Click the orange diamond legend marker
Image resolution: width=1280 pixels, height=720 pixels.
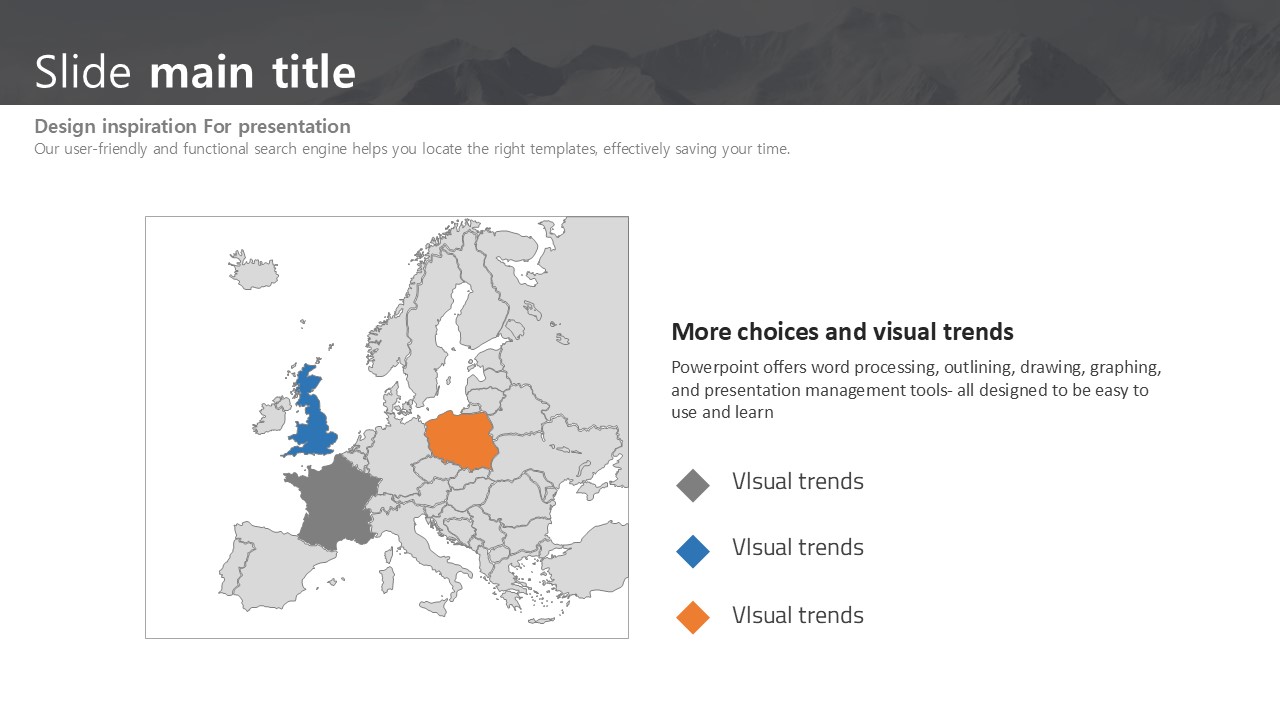point(693,618)
